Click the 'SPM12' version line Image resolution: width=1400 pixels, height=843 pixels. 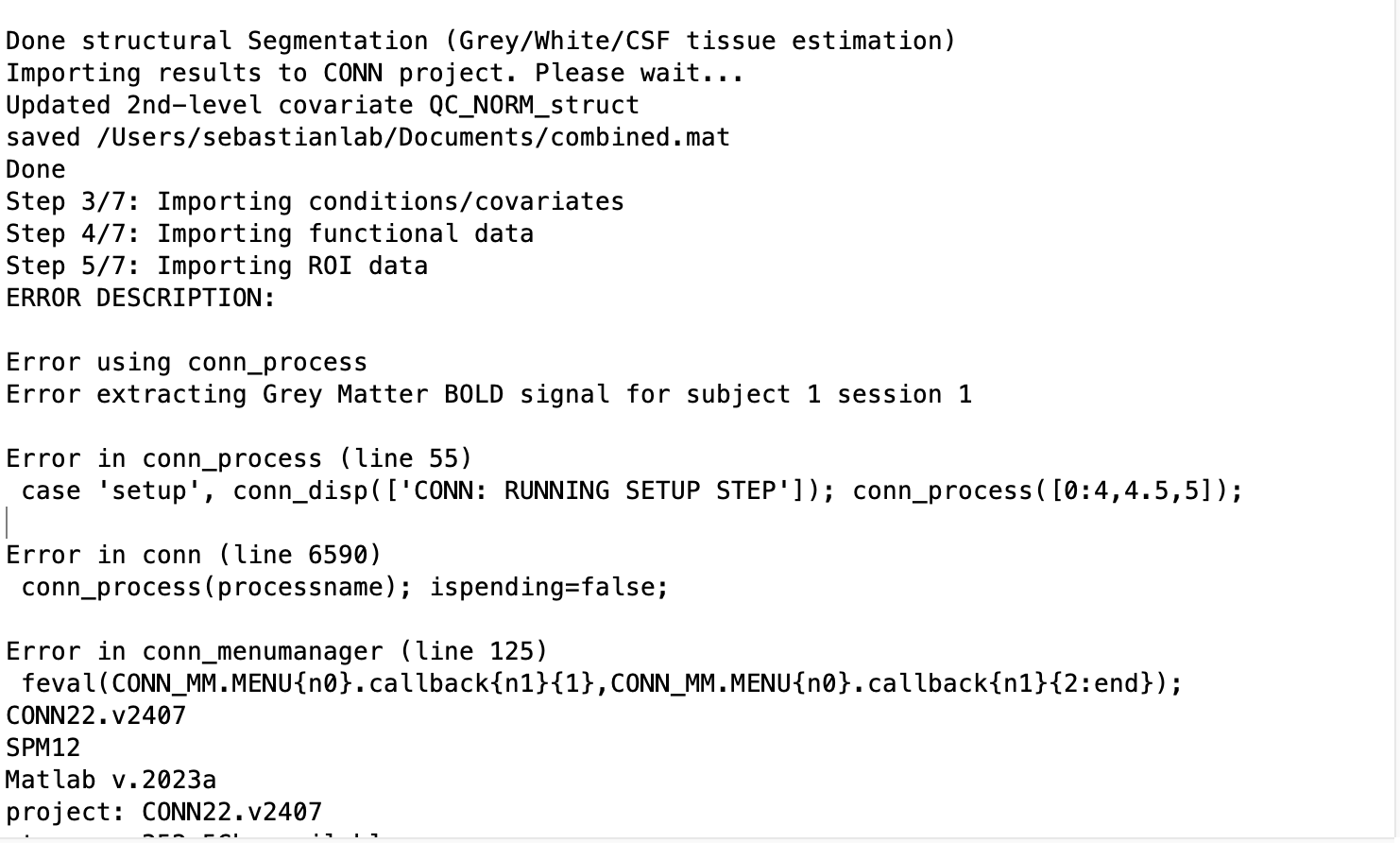[x=43, y=748]
